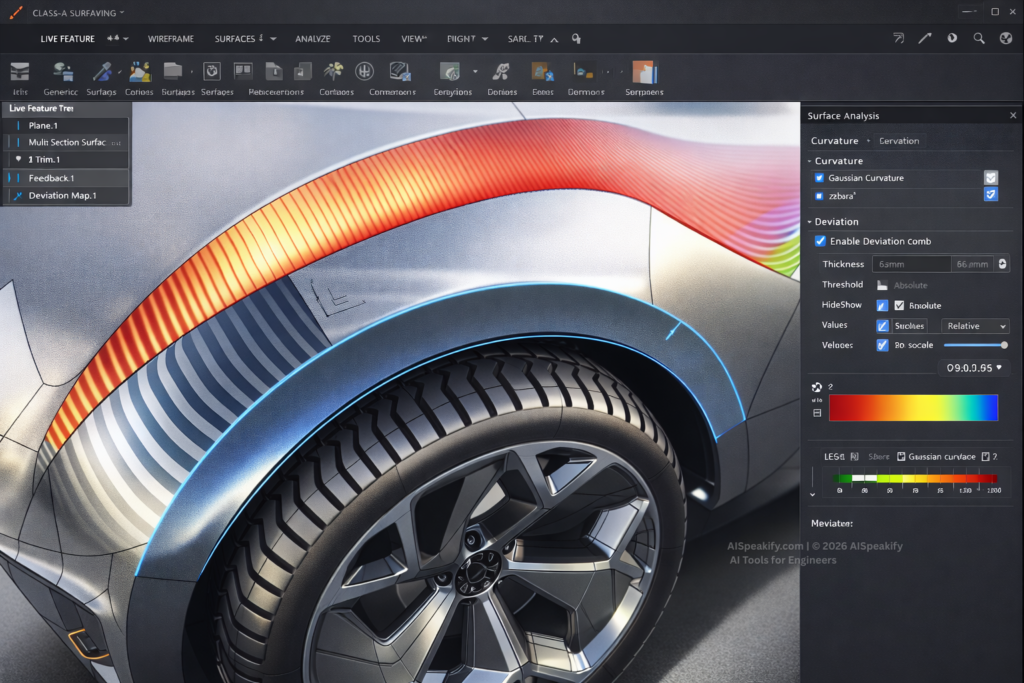Click the Generic tool icon in the ribbon
Image resolution: width=1024 pixels, height=683 pixels.
tap(63, 73)
